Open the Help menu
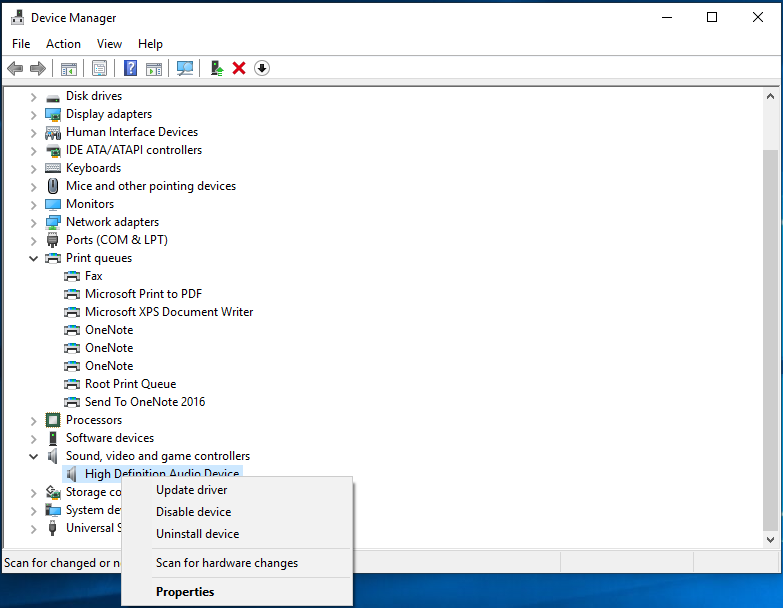 click(150, 44)
